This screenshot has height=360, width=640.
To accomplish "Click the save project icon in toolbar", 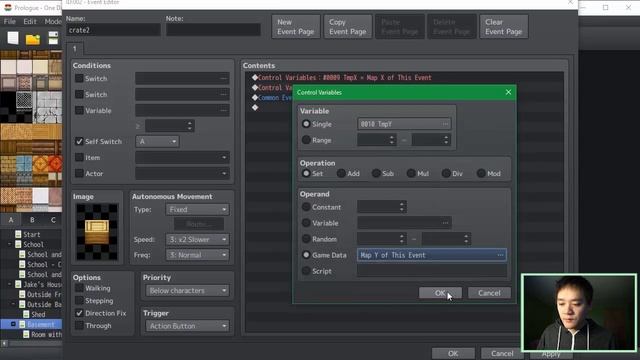I will click(53, 38).
